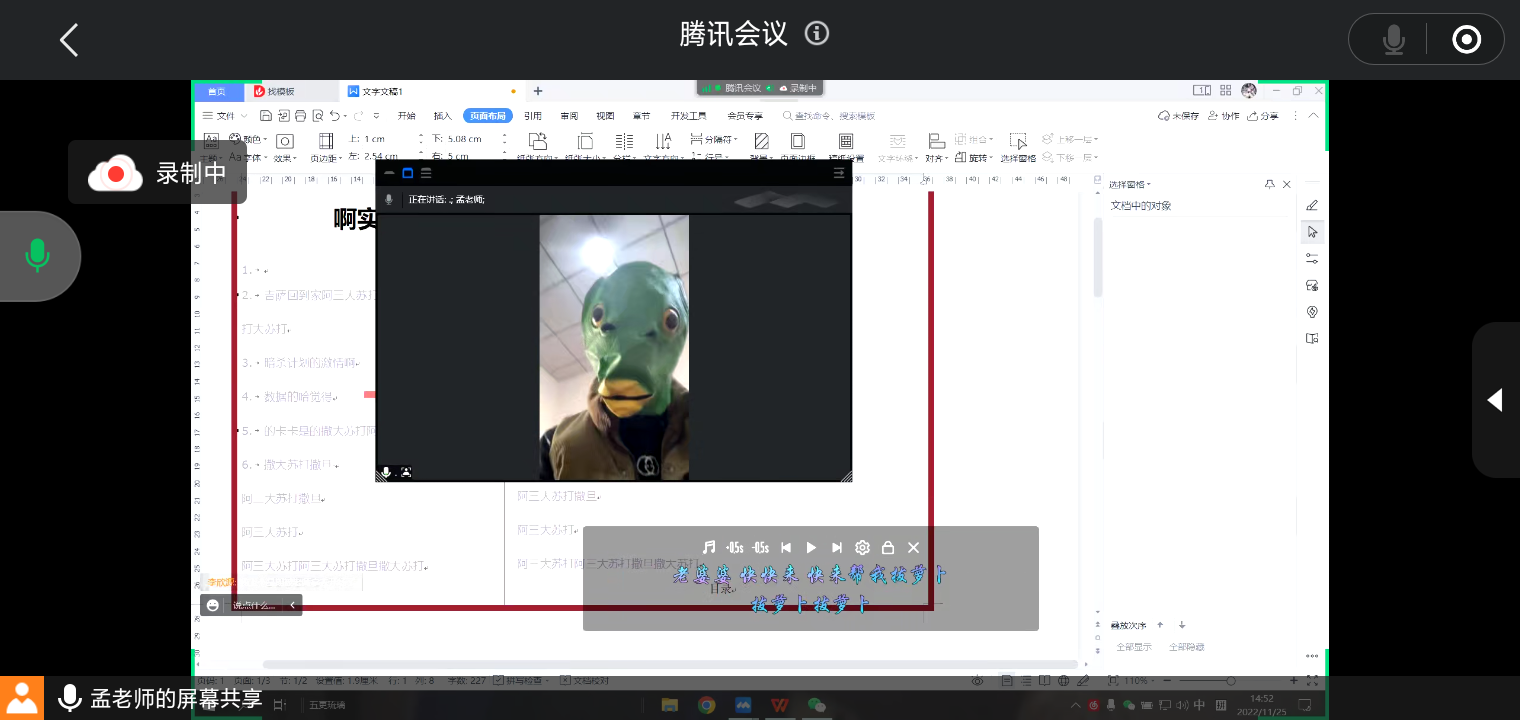Open the 颜色 theme colors dropdown
1520x720 pixels.
pos(249,139)
